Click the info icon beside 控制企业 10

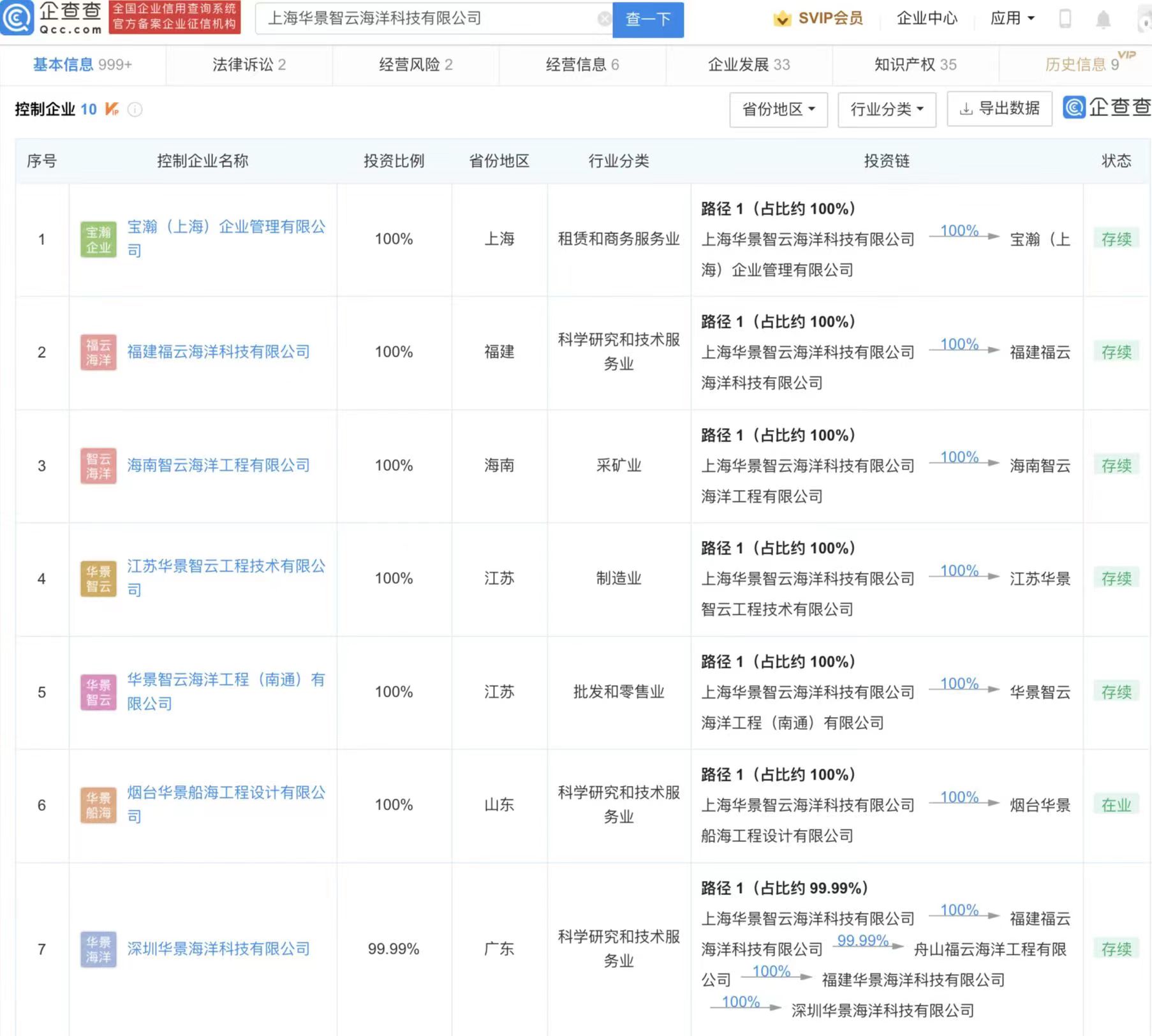[135, 110]
